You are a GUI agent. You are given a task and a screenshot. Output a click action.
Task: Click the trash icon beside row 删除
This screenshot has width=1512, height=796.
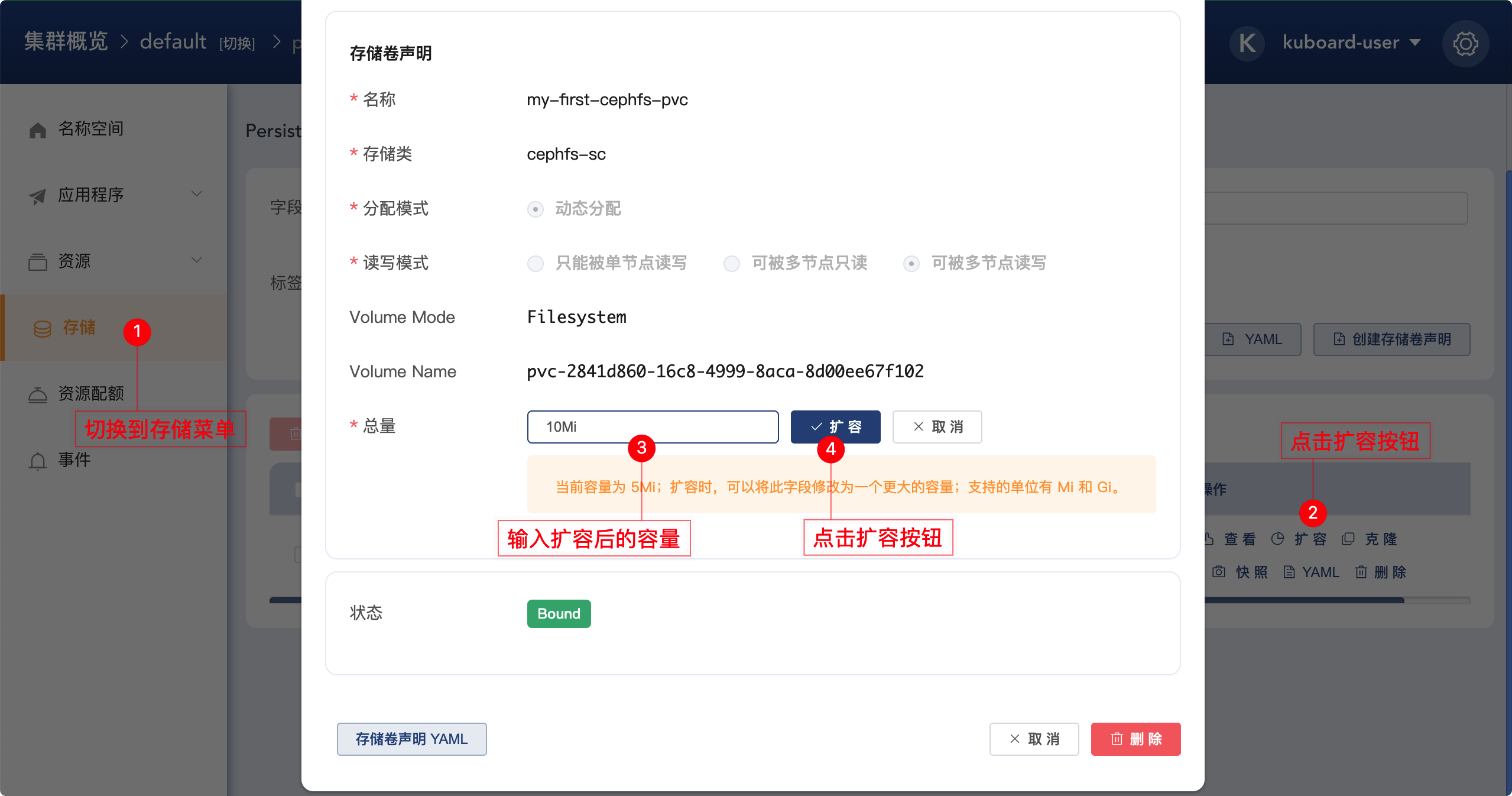[1361, 572]
